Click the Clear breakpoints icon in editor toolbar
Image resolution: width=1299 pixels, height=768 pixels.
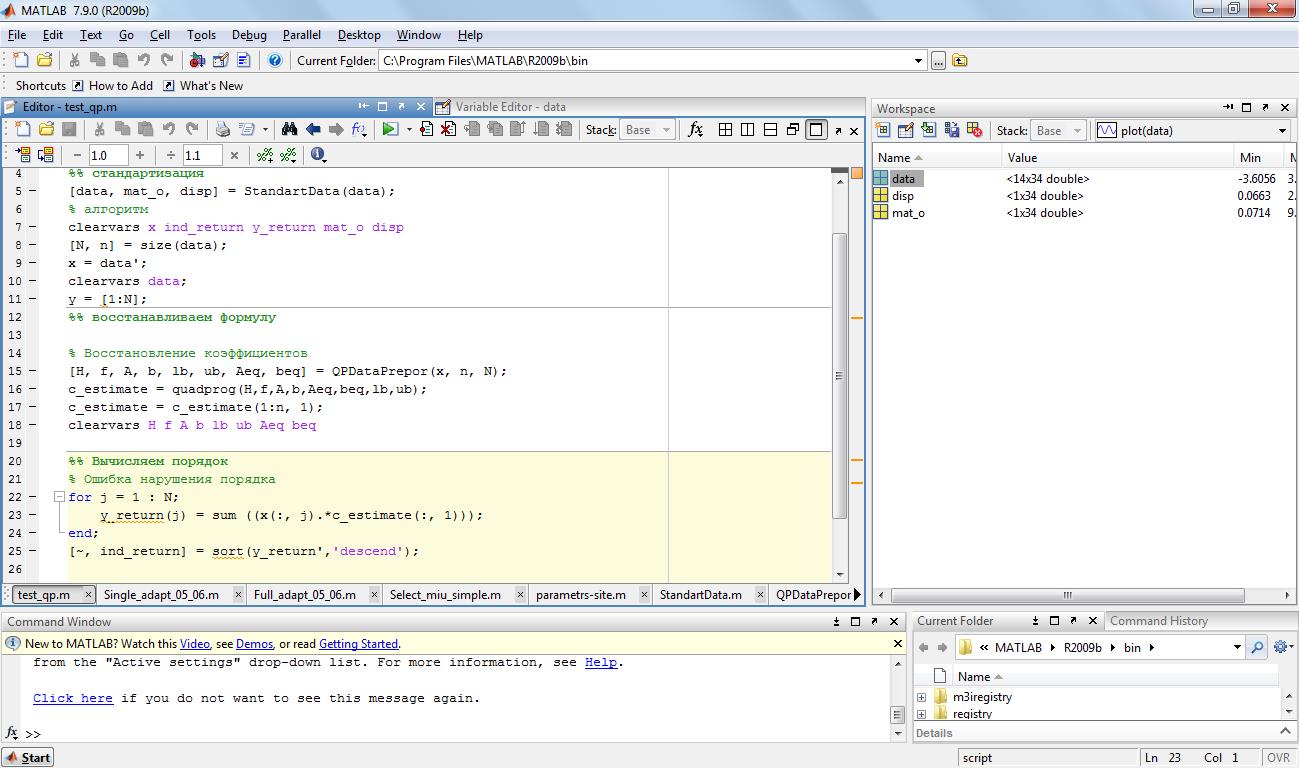(x=448, y=129)
